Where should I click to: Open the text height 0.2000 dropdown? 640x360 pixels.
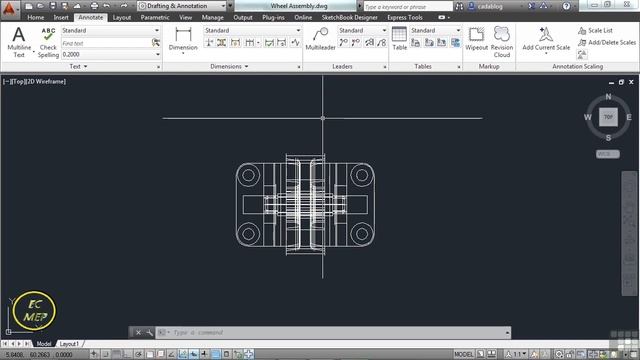pos(110,54)
